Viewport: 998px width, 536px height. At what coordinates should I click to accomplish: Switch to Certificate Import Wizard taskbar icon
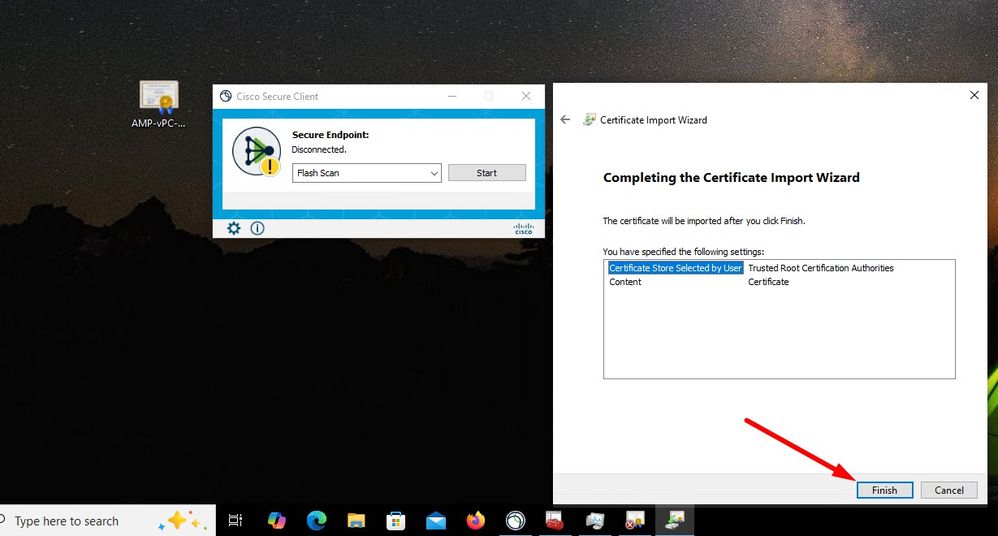pyautogui.click(x=675, y=521)
